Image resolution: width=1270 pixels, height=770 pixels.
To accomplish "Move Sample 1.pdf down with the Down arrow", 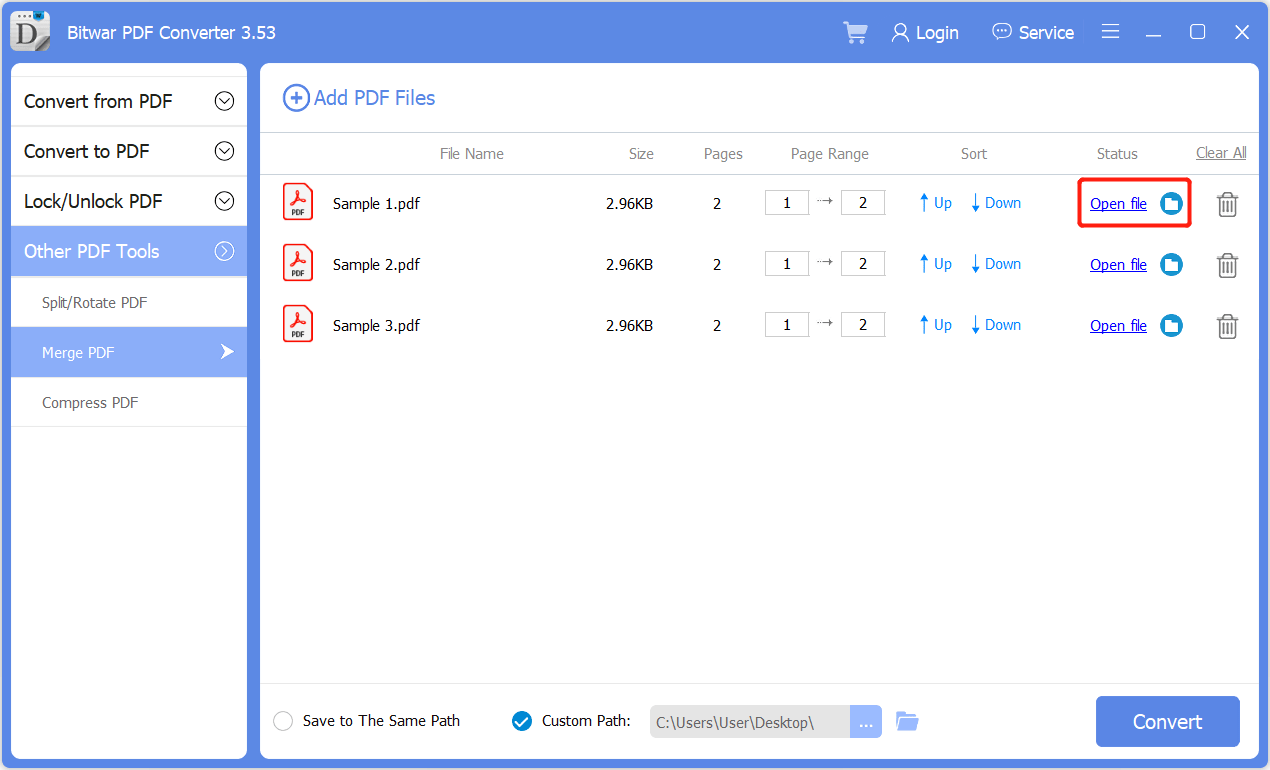I will pyautogui.click(x=994, y=202).
